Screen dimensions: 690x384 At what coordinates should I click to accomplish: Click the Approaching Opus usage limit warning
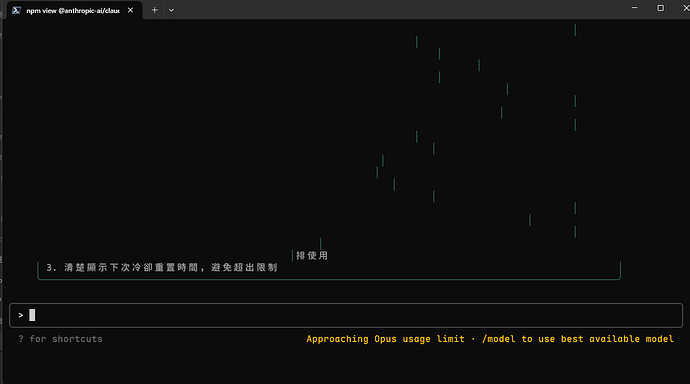coord(490,339)
